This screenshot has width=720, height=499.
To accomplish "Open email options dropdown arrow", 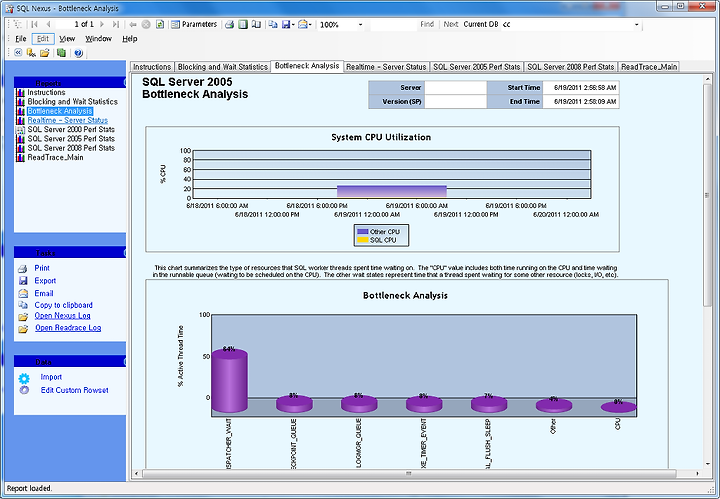I will [310, 25].
